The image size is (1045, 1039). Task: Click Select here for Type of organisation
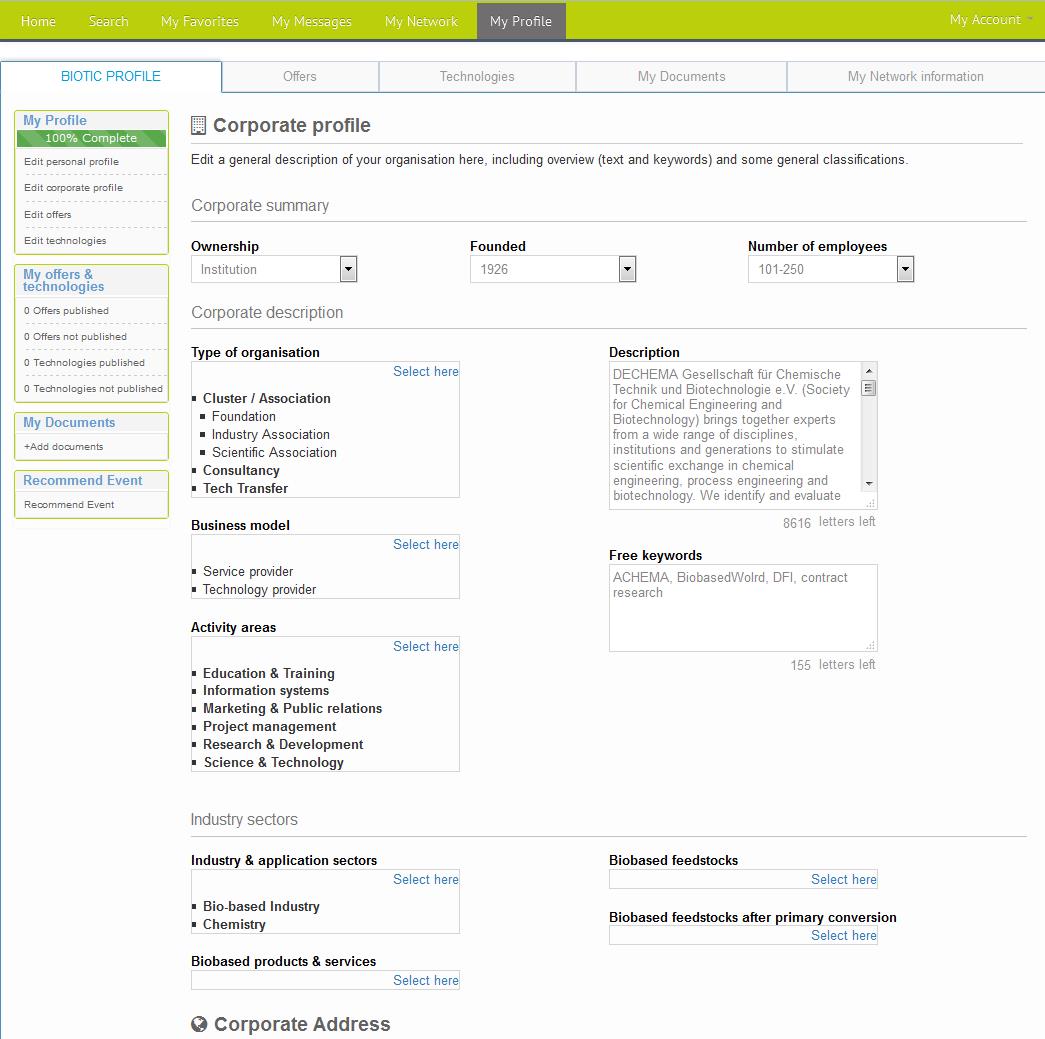pyautogui.click(x=425, y=371)
